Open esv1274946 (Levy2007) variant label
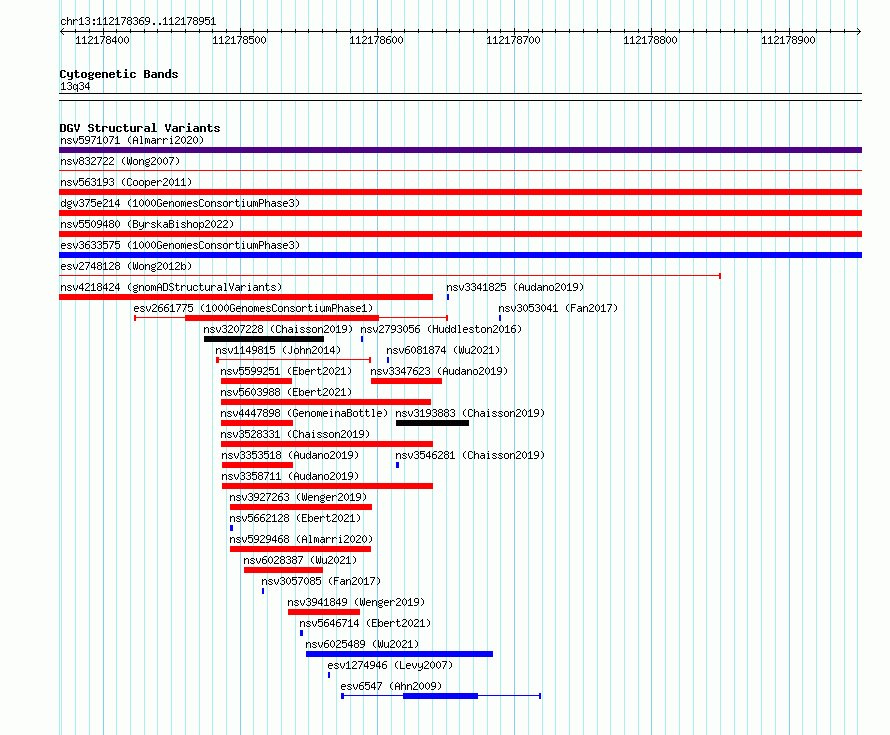Image resolution: width=890 pixels, height=735 pixels. click(x=390, y=665)
